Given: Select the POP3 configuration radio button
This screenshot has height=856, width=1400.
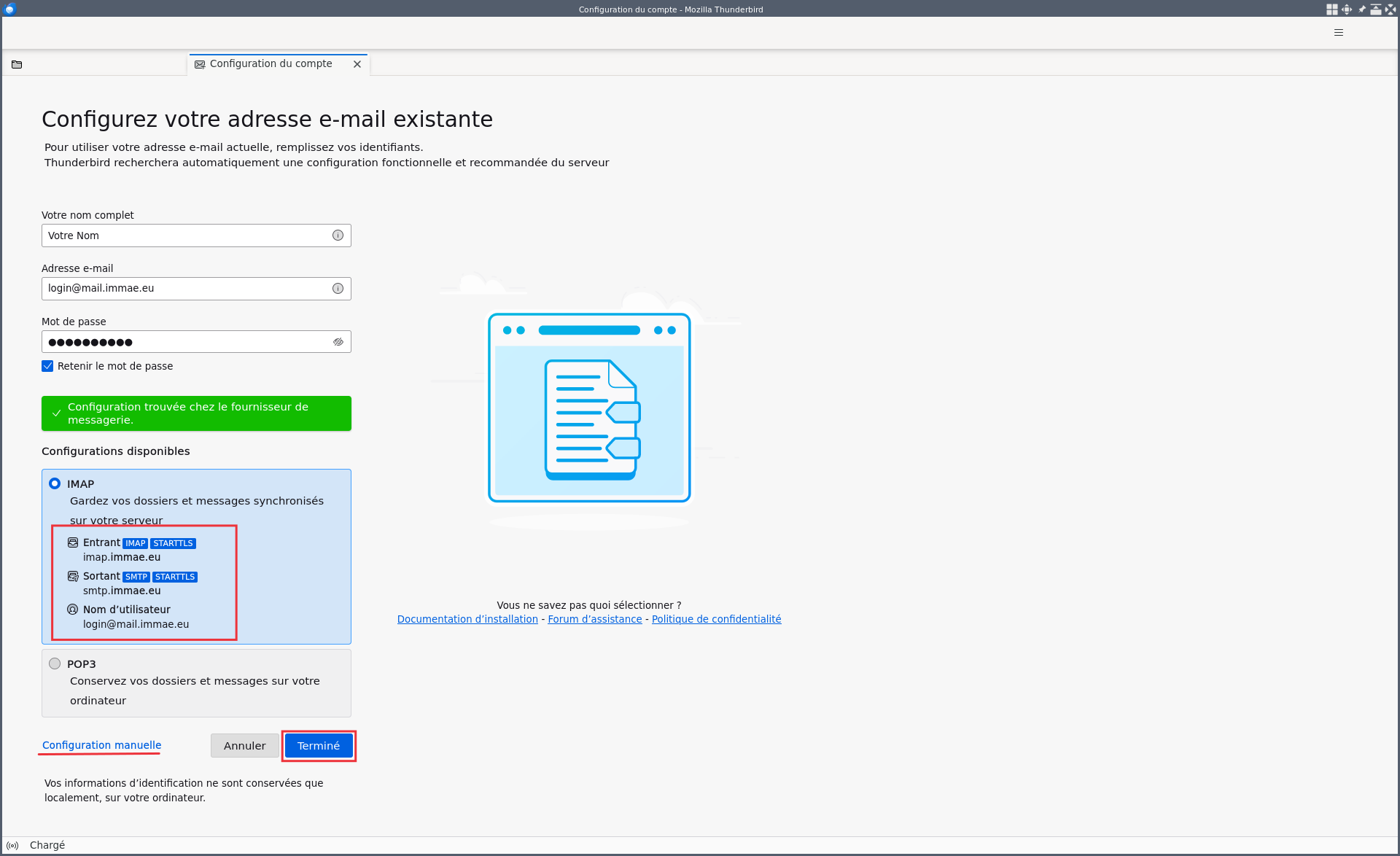Looking at the screenshot, I should pos(55,664).
